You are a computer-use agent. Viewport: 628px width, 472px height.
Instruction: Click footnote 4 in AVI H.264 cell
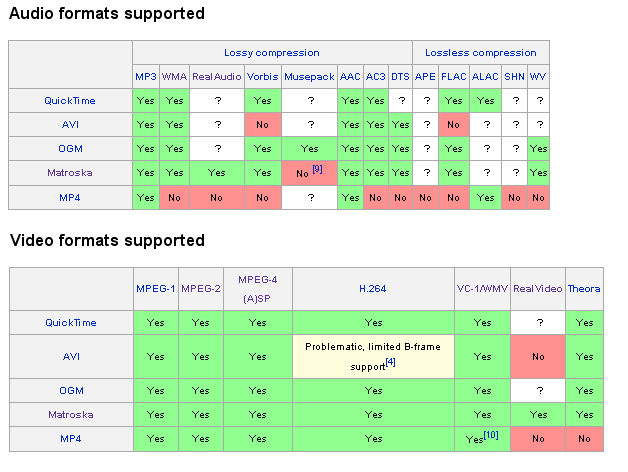coord(390,362)
